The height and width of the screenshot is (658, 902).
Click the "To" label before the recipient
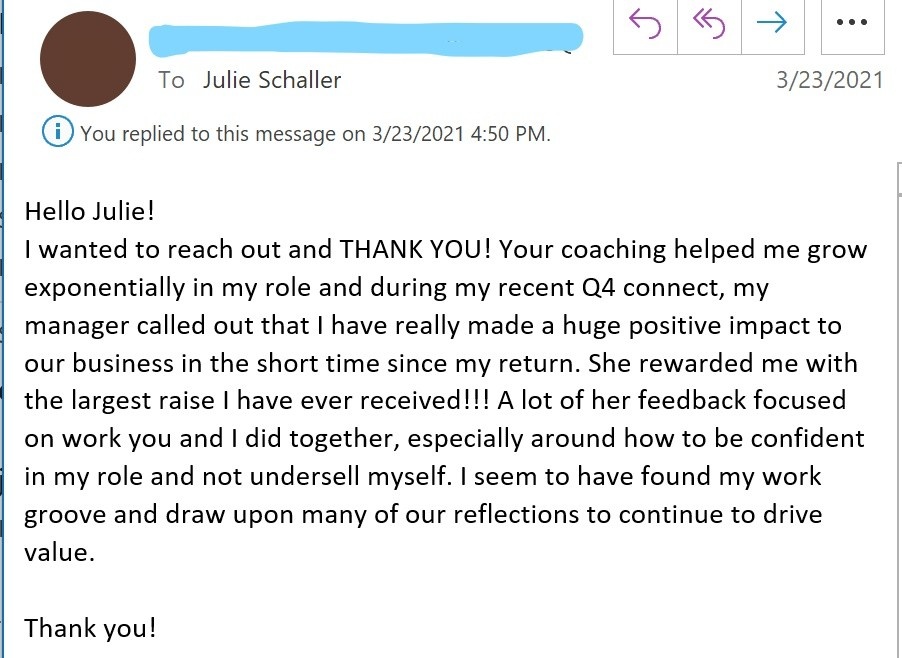pyautogui.click(x=171, y=80)
